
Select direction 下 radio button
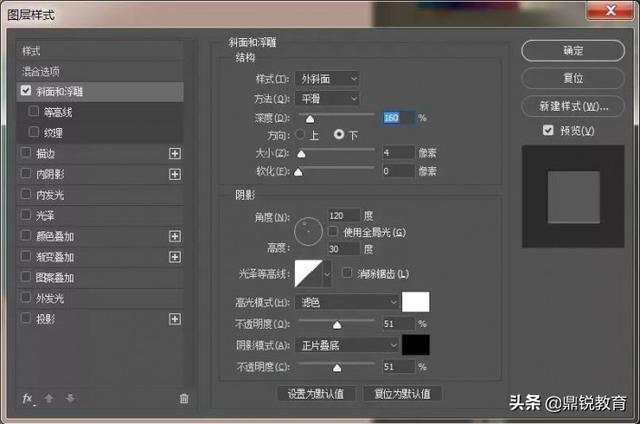(339, 134)
